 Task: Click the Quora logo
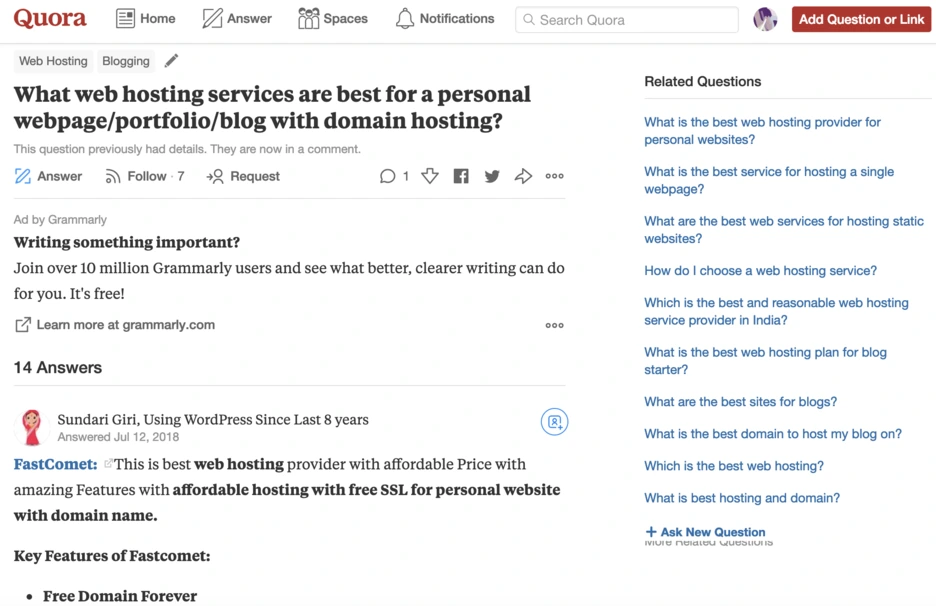[50, 19]
